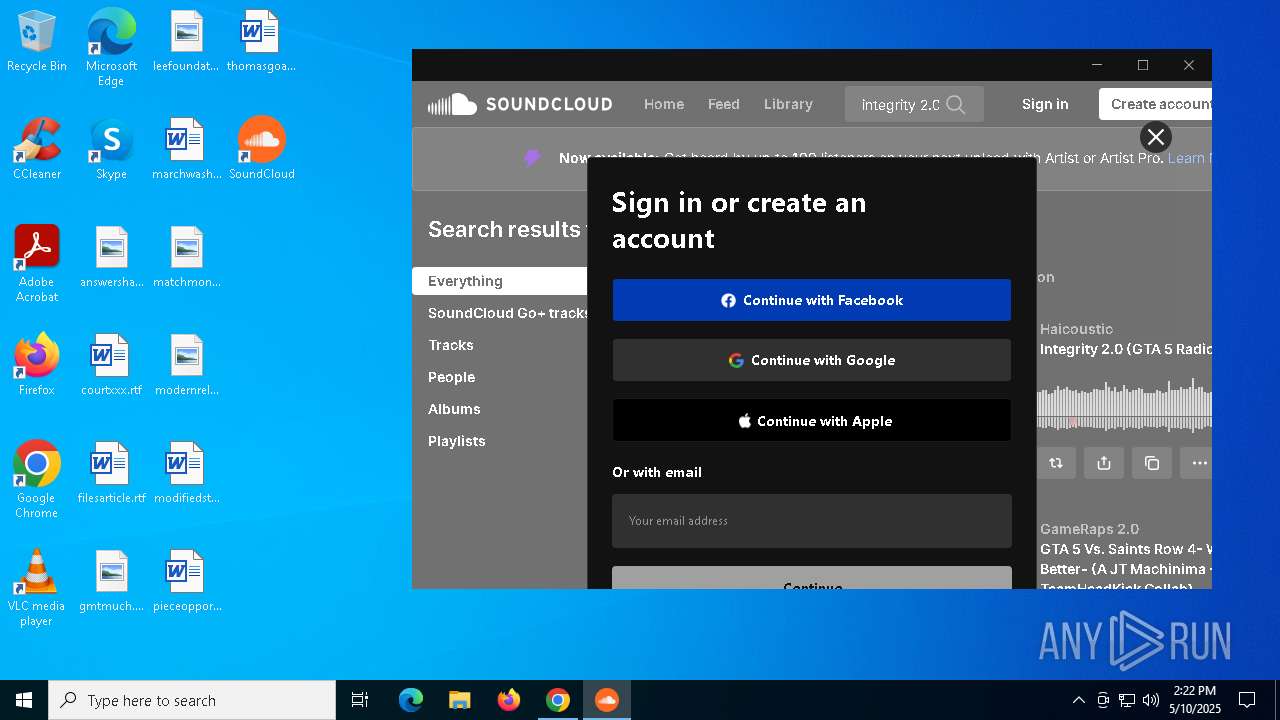The image size is (1280, 720).
Task: Select the filesarticle.rtf desktop file
Action: coord(111,473)
